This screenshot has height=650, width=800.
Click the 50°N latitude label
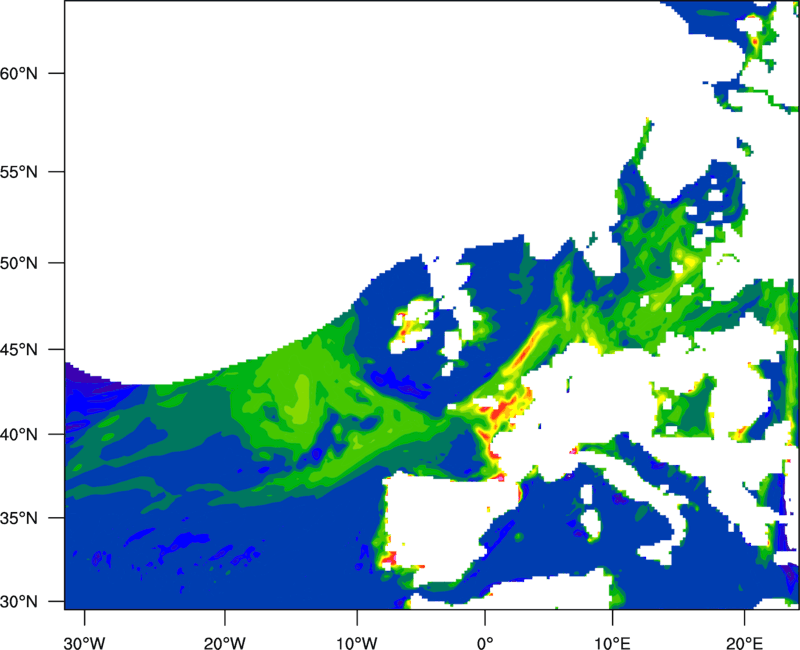19,263
